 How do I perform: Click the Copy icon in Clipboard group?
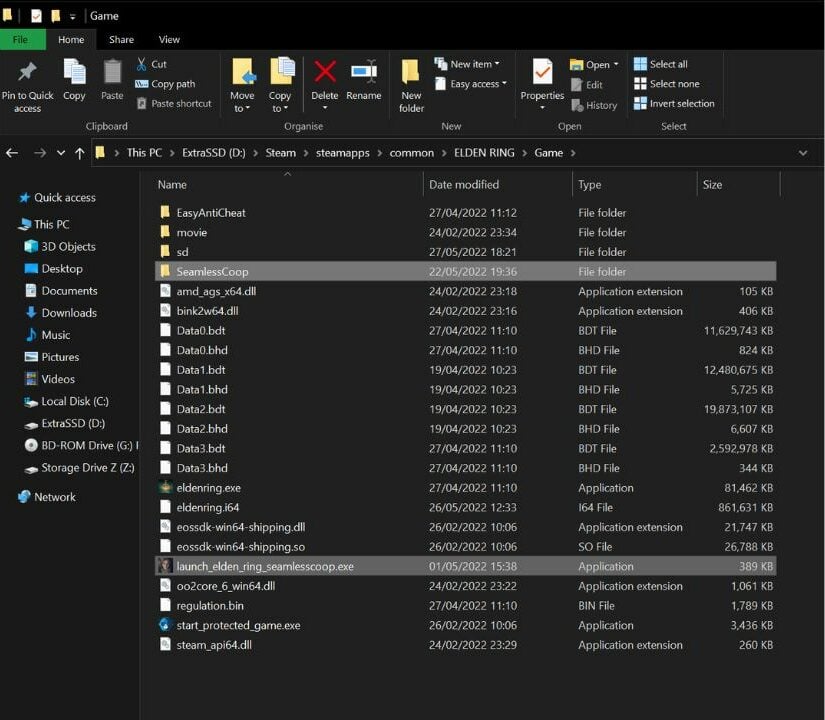[x=74, y=73]
